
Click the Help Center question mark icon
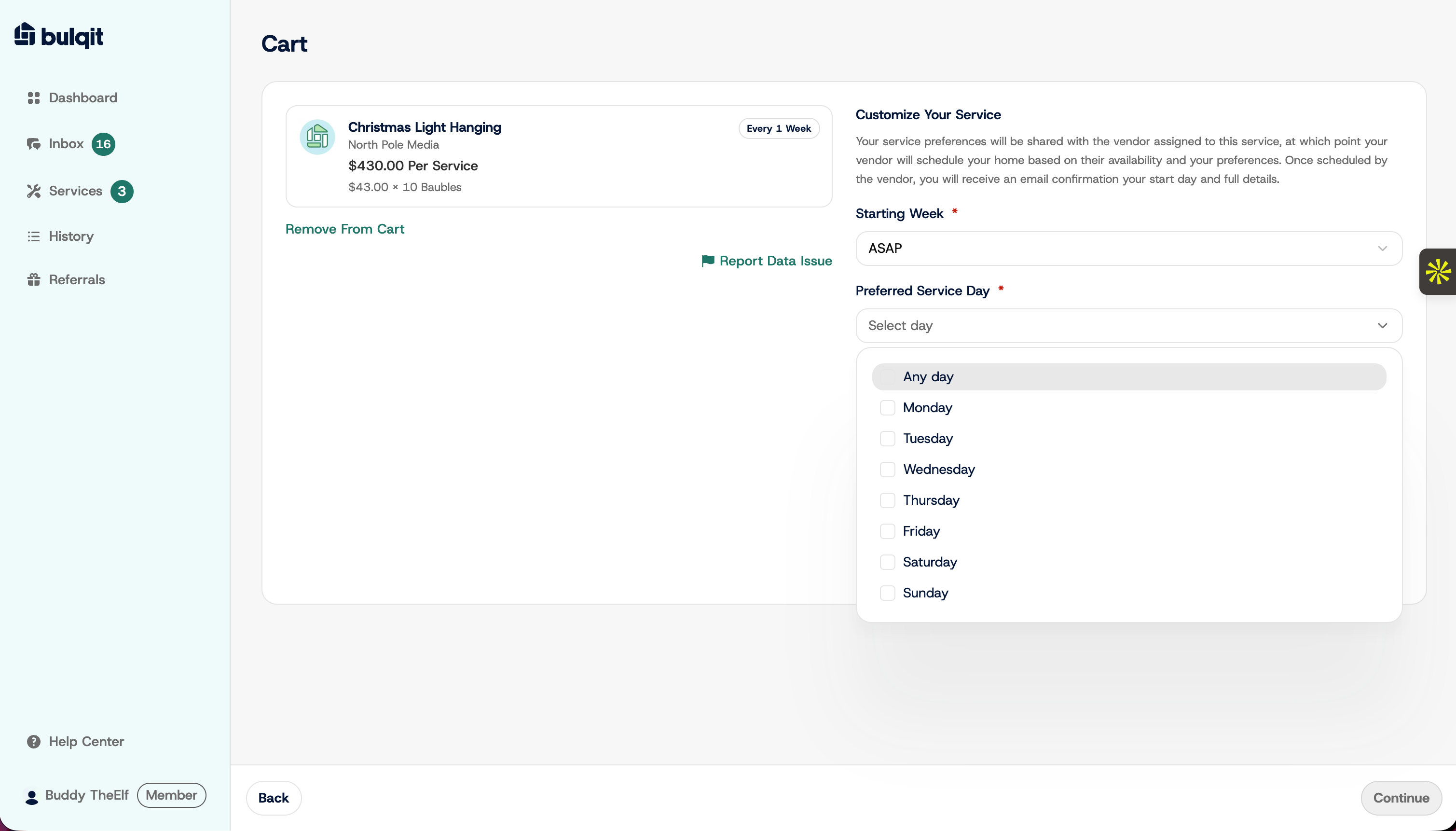[x=34, y=741]
